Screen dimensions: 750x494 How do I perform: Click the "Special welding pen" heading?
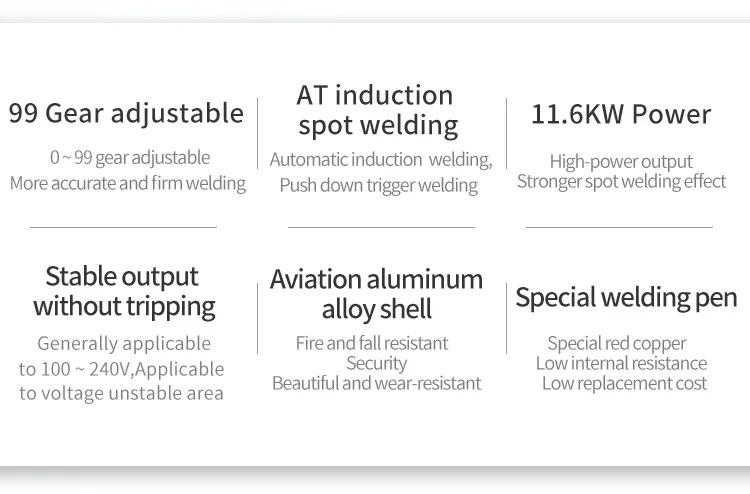coord(626,297)
